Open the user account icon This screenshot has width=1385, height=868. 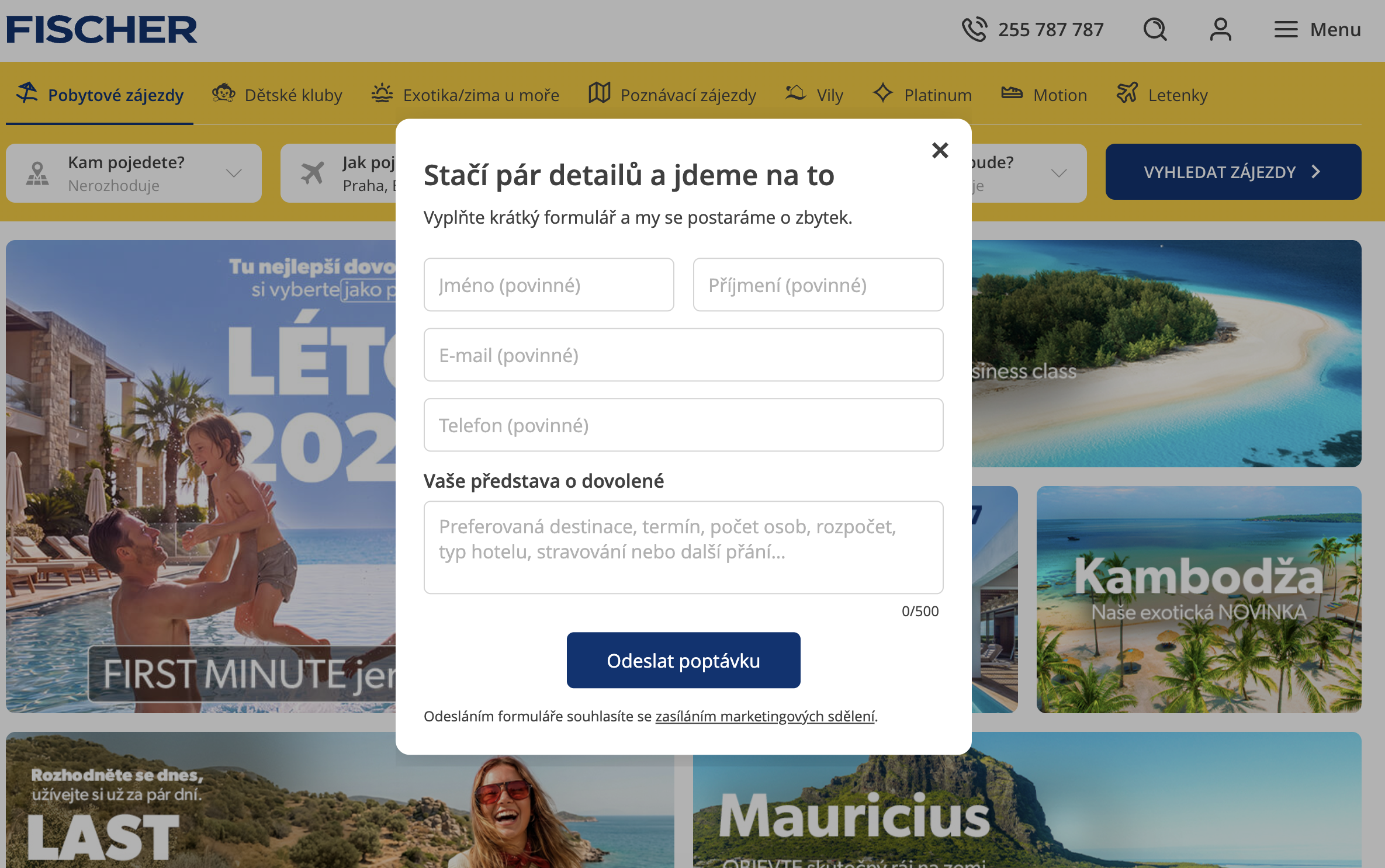1220,29
